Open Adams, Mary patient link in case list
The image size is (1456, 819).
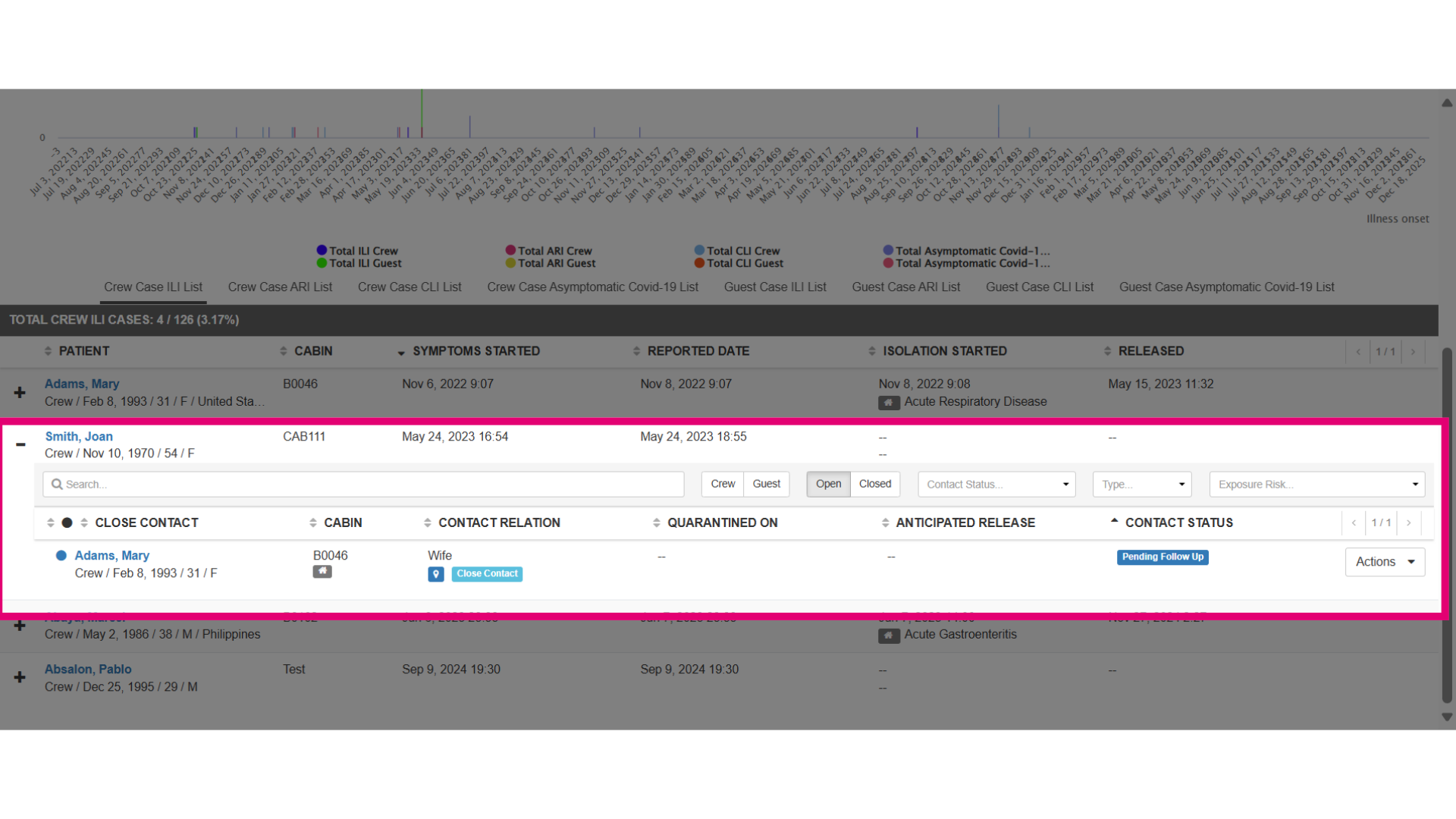(x=82, y=384)
